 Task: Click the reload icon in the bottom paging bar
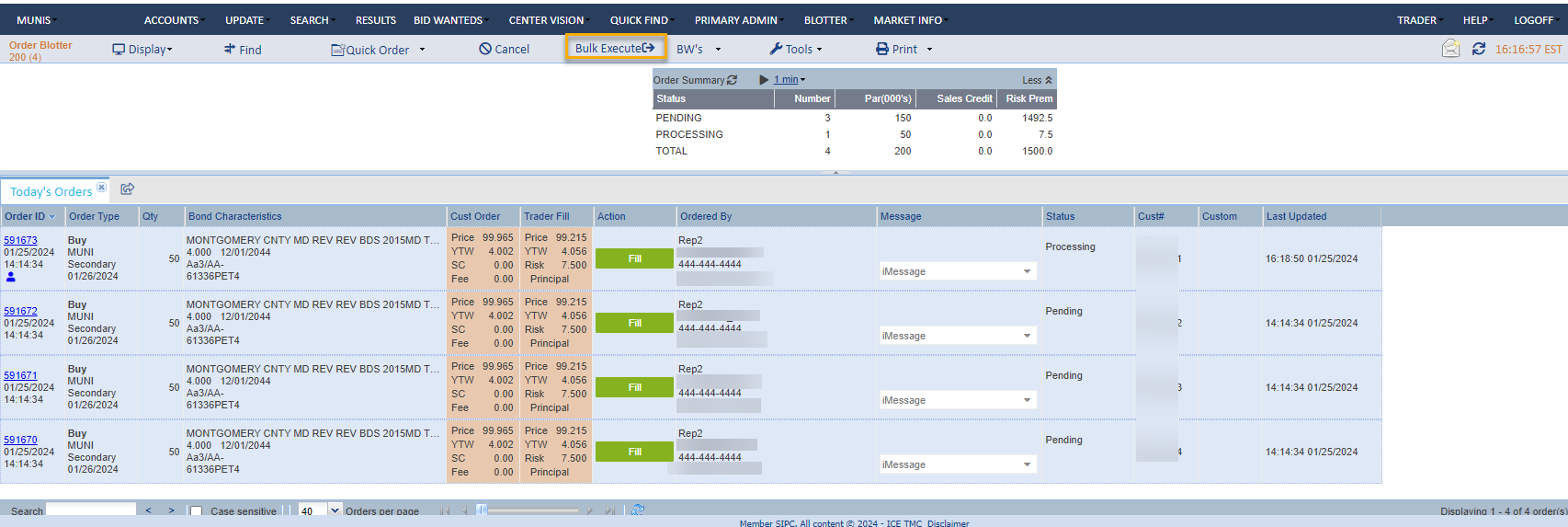[x=638, y=510]
